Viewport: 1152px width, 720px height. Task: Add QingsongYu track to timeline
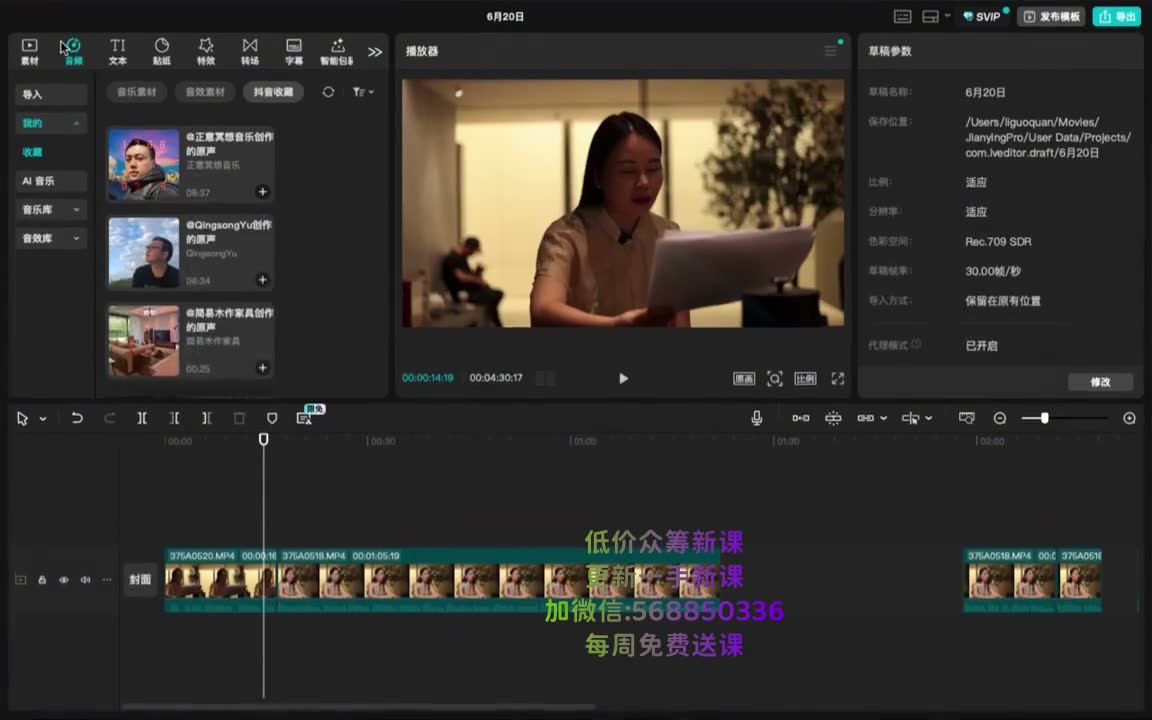pos(262,280)
